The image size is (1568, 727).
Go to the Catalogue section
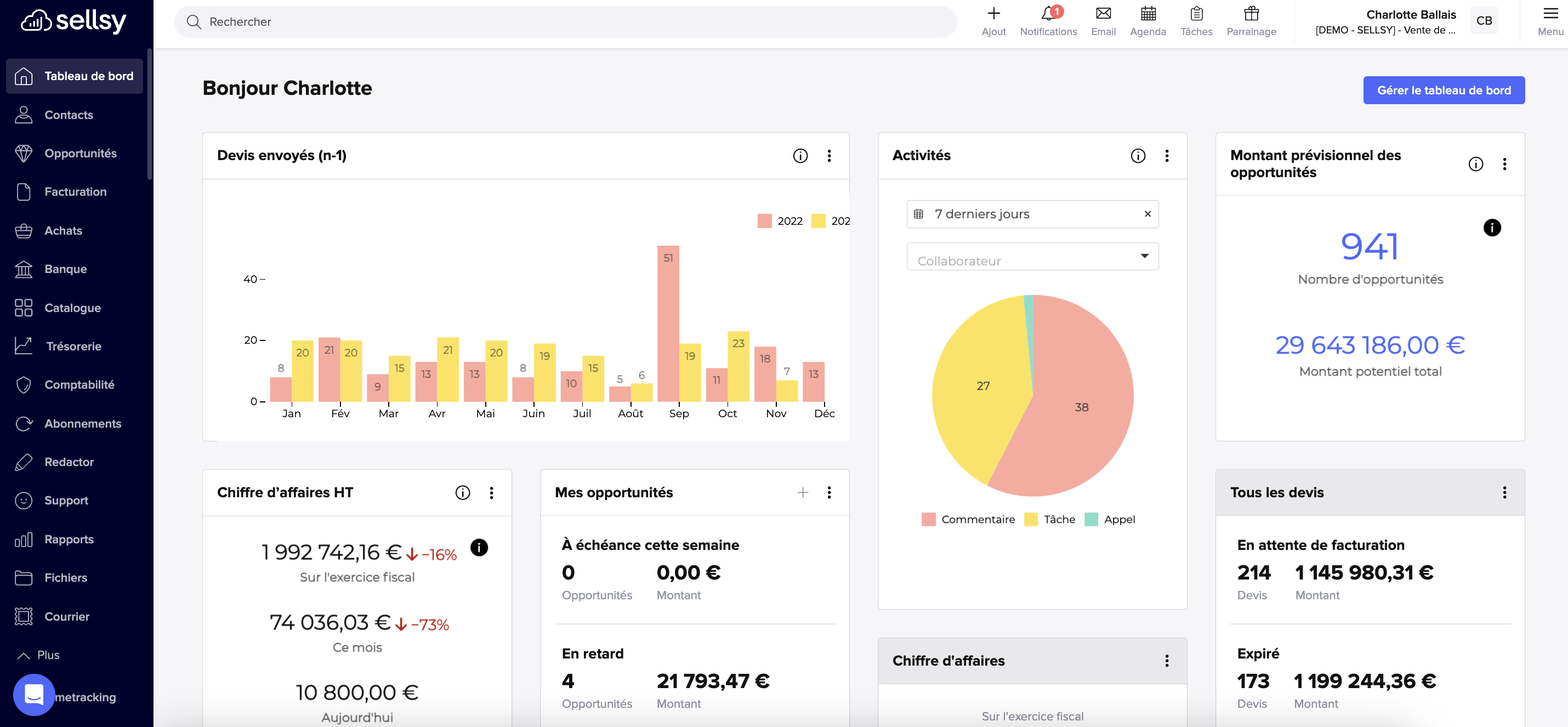(x=72, y=308)
